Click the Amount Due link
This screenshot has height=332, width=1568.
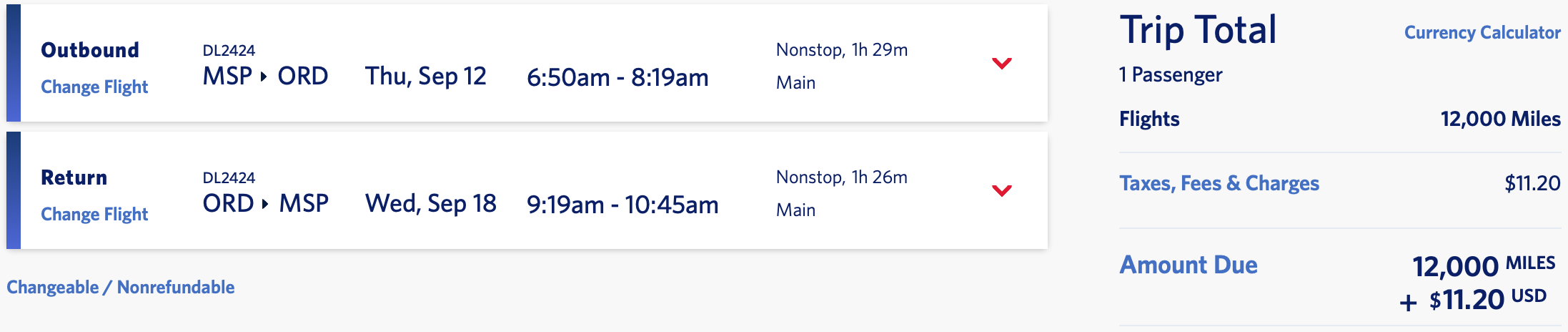(x=1189, y=265)
